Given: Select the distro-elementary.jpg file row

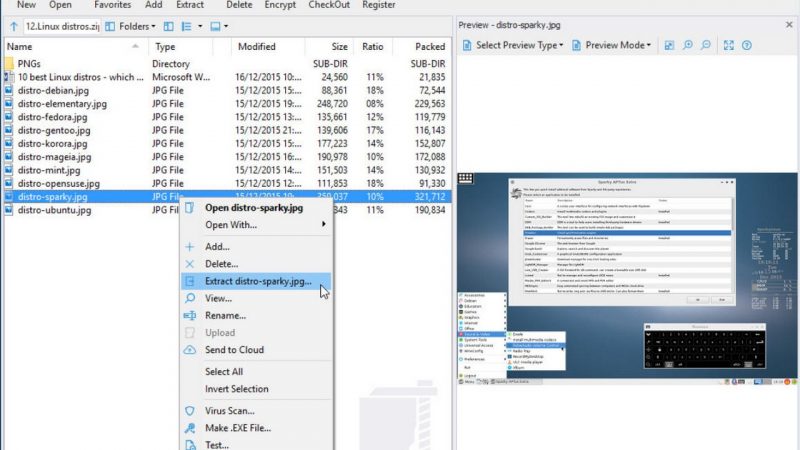Looking at the screenshot, I should (x=227, y=104).
